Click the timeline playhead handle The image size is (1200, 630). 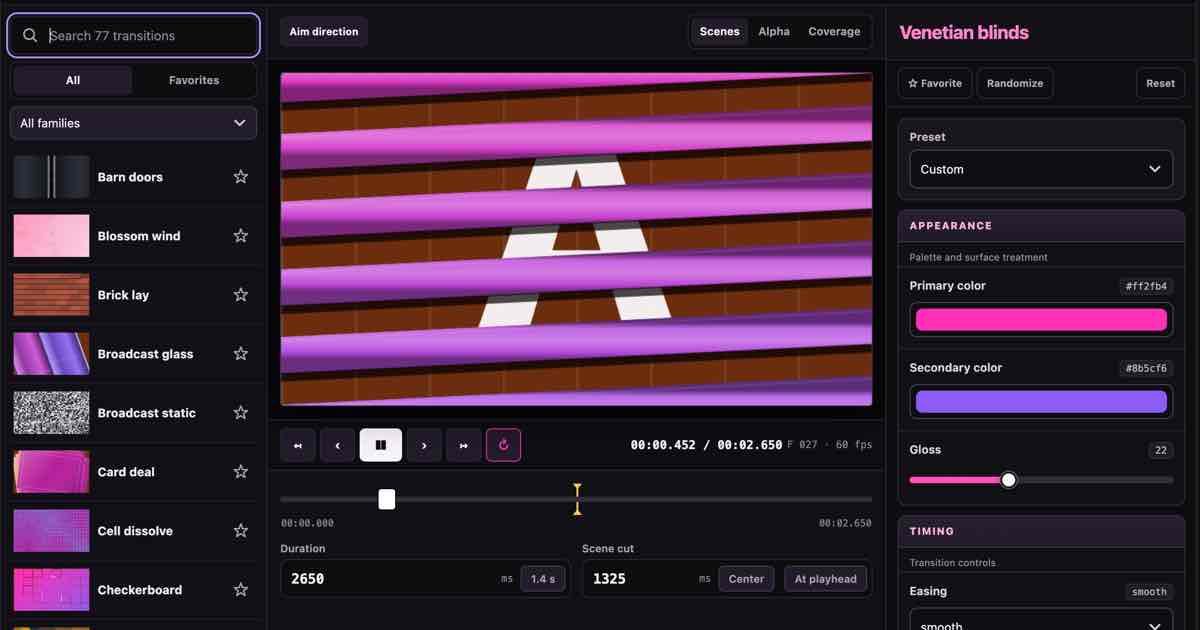pos(387,499)
